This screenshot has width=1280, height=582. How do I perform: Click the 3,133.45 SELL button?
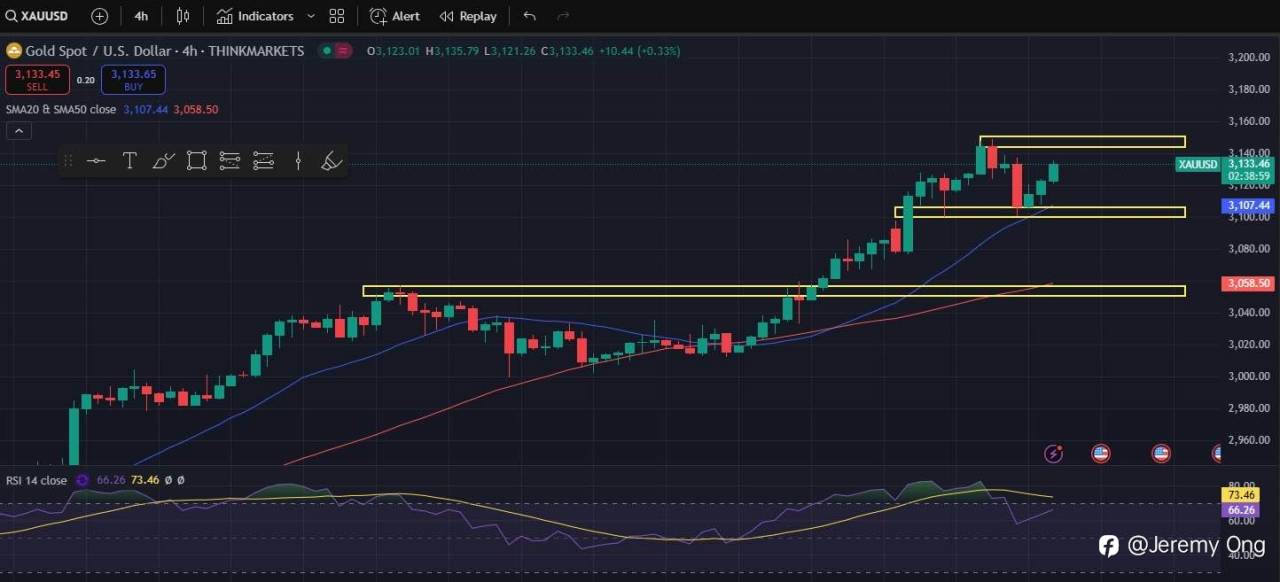37,79
